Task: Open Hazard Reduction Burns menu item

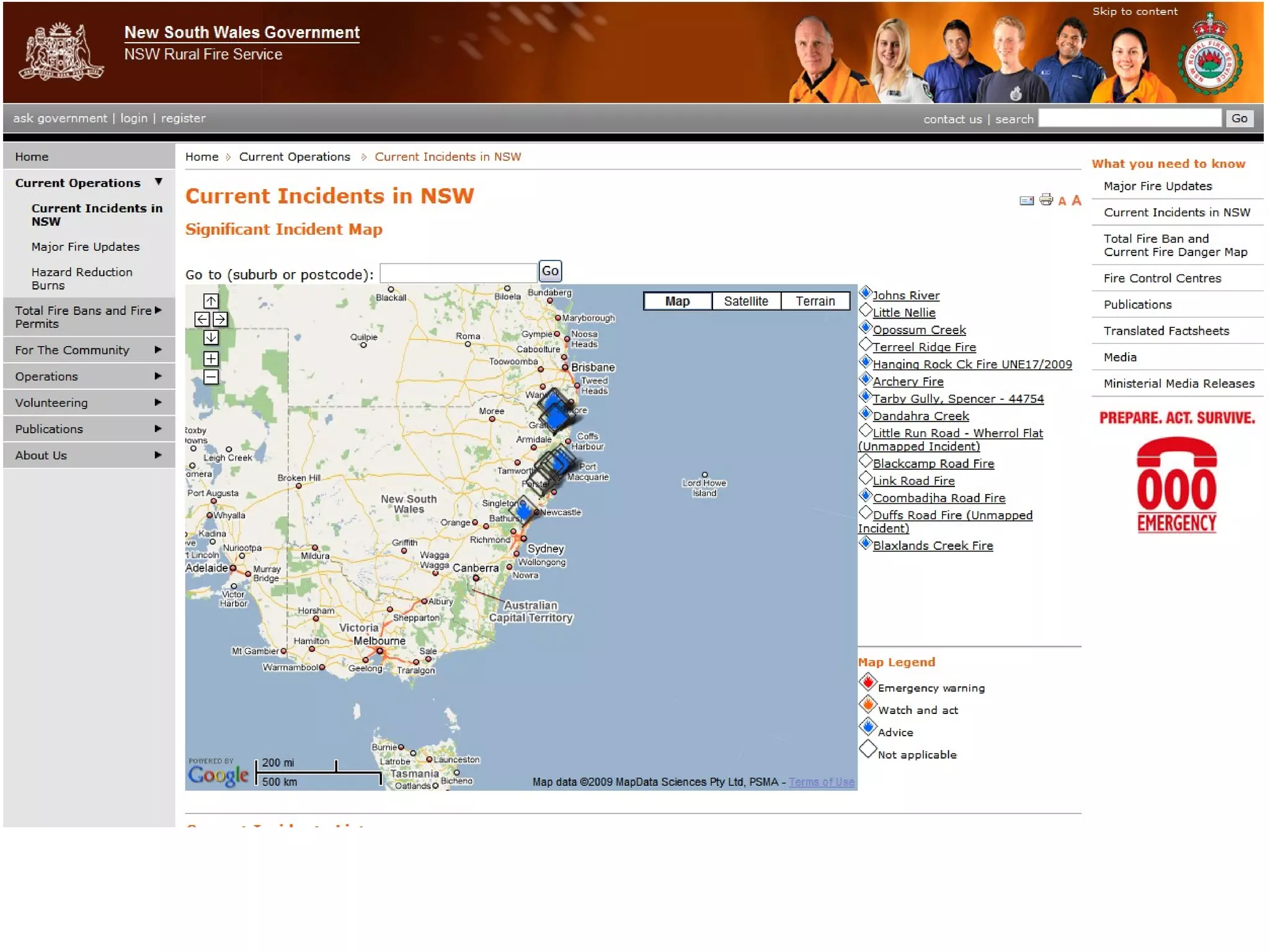Action: pos(82,278)
